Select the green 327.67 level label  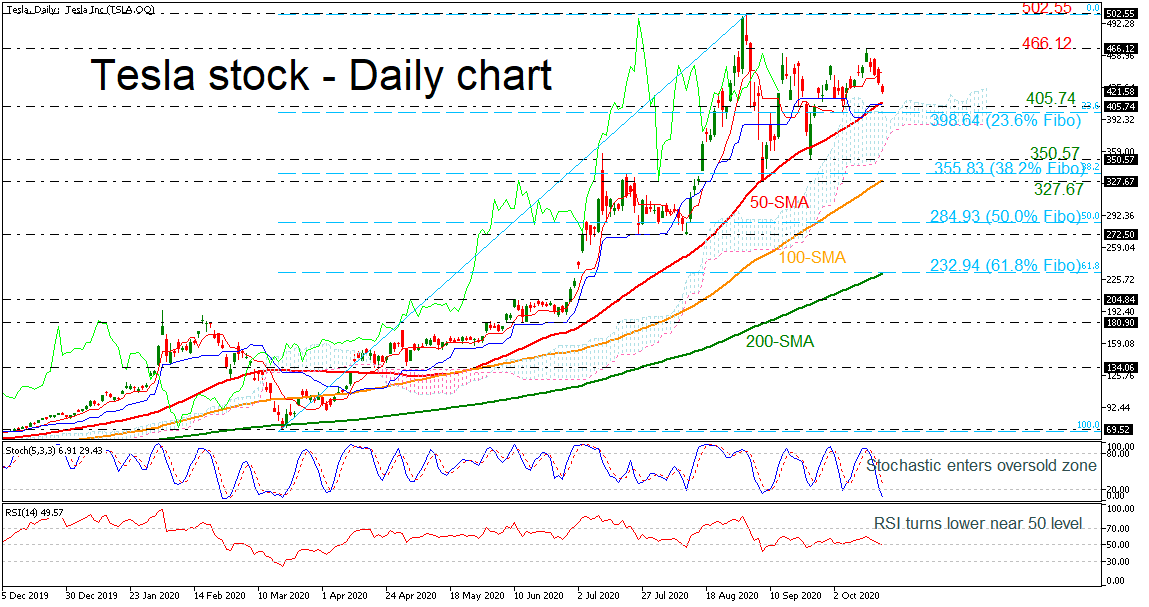click(1059, 189)
